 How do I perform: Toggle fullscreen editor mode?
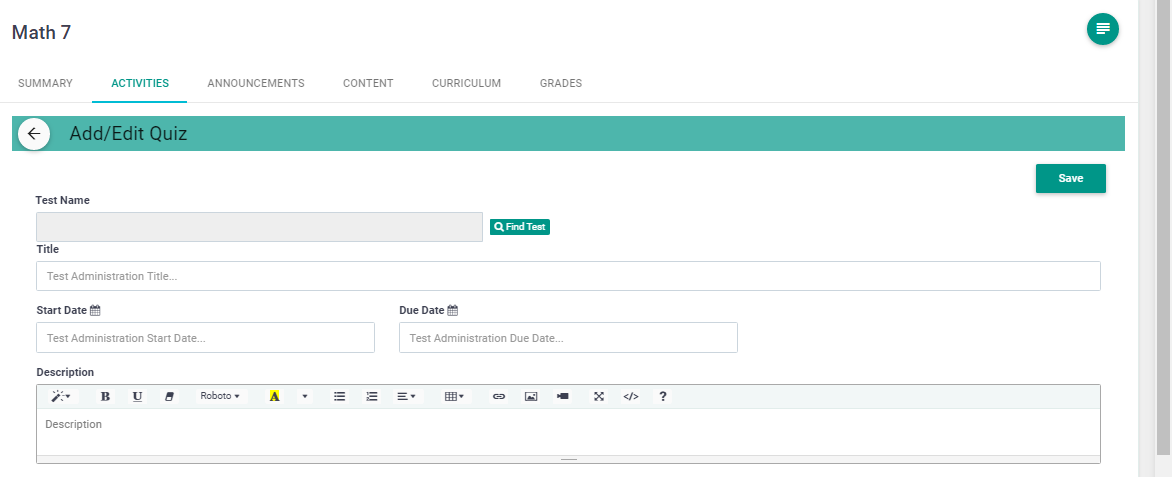pyautogui.click(x=599, y=396)
